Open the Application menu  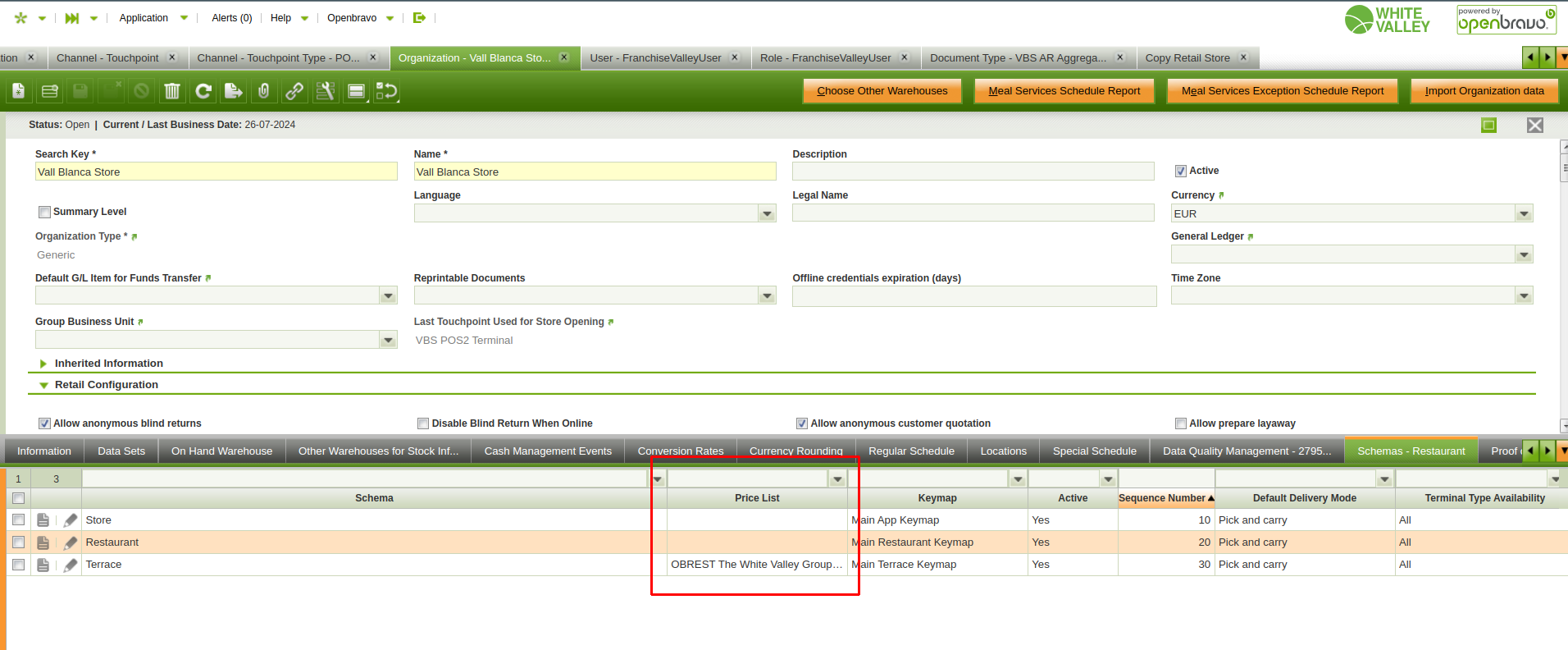click(144, 18)
